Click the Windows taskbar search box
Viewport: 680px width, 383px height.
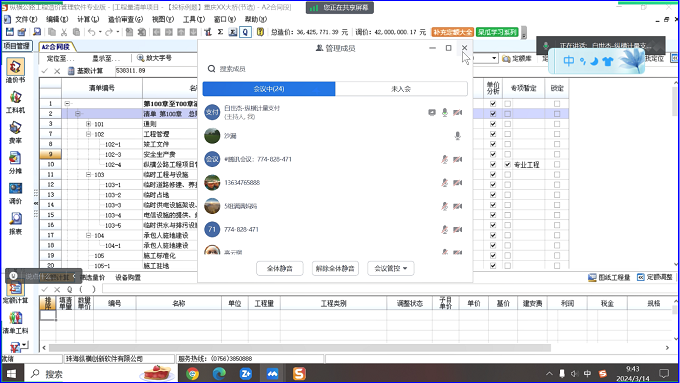pos(102,374)
